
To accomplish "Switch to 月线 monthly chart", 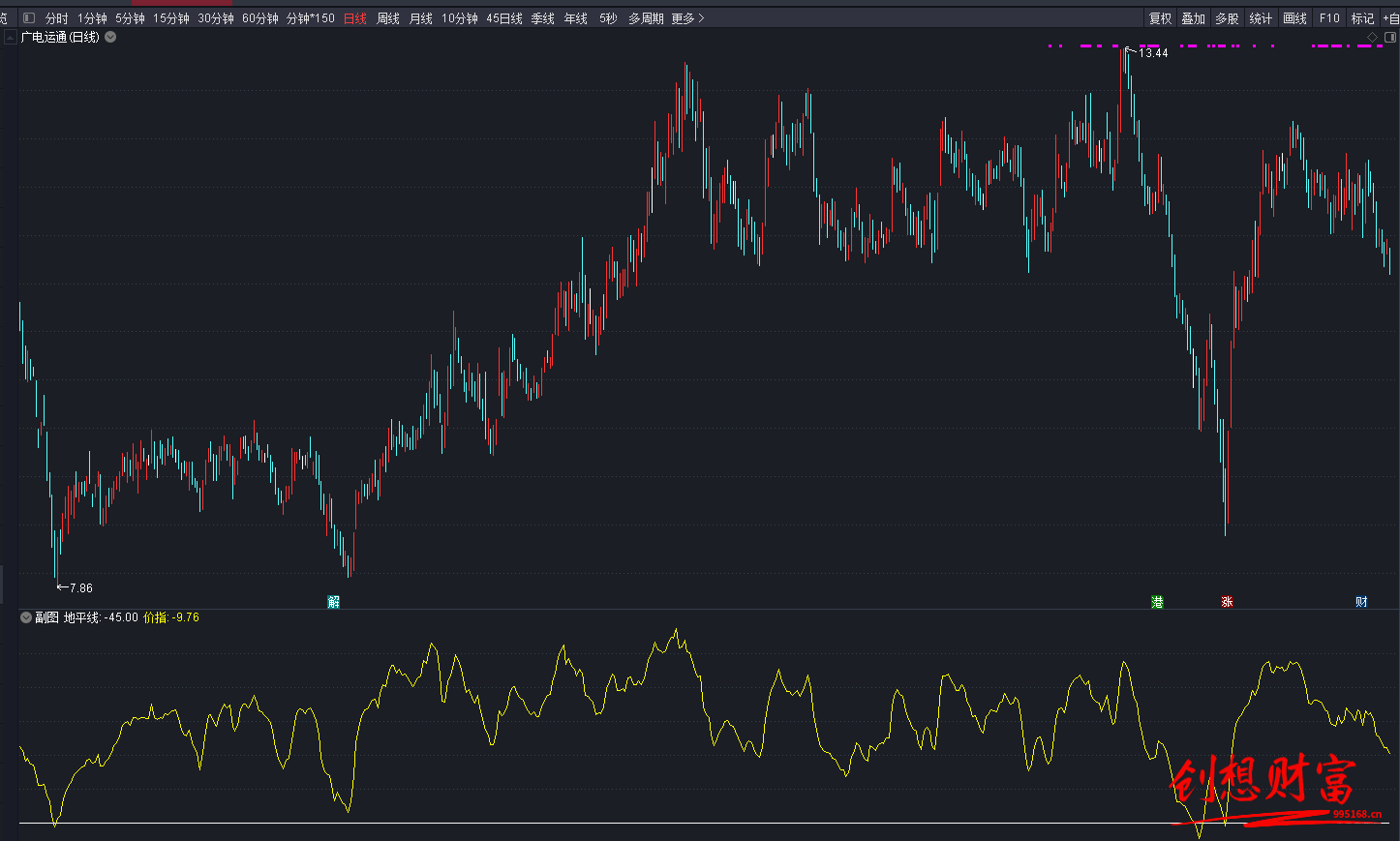I will click(x=421, y=18).
